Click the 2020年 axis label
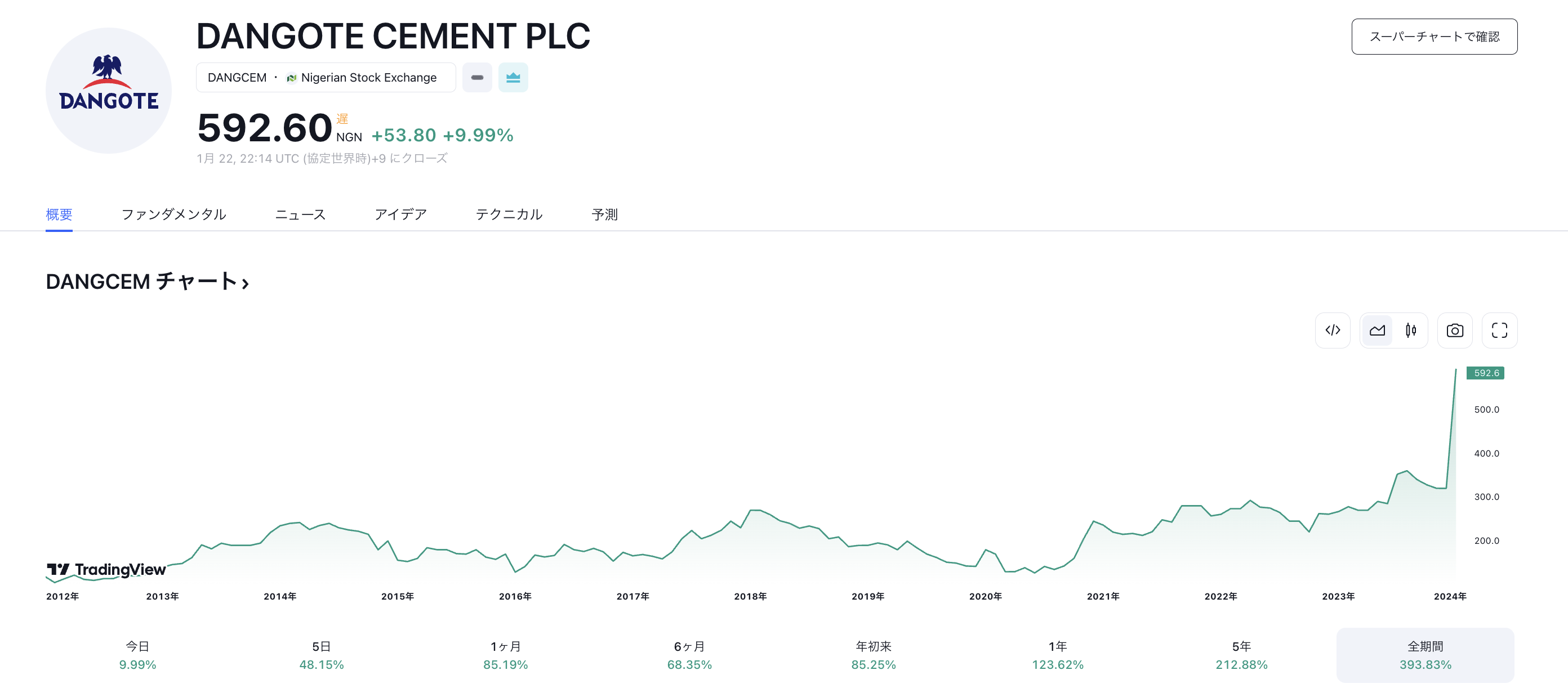This screenshot has width=1568, height=688. pyautogui.click(x=986, y=596)
